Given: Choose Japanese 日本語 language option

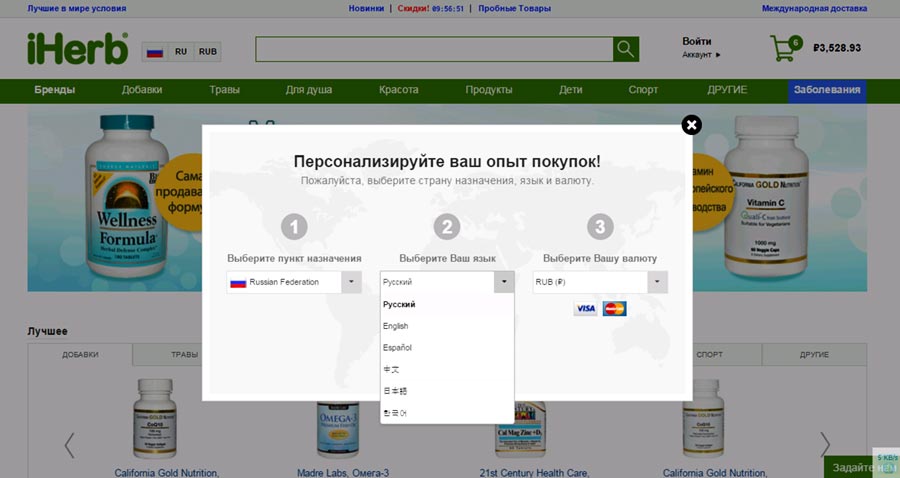Looking at the screenshot, I should point(447,391).
